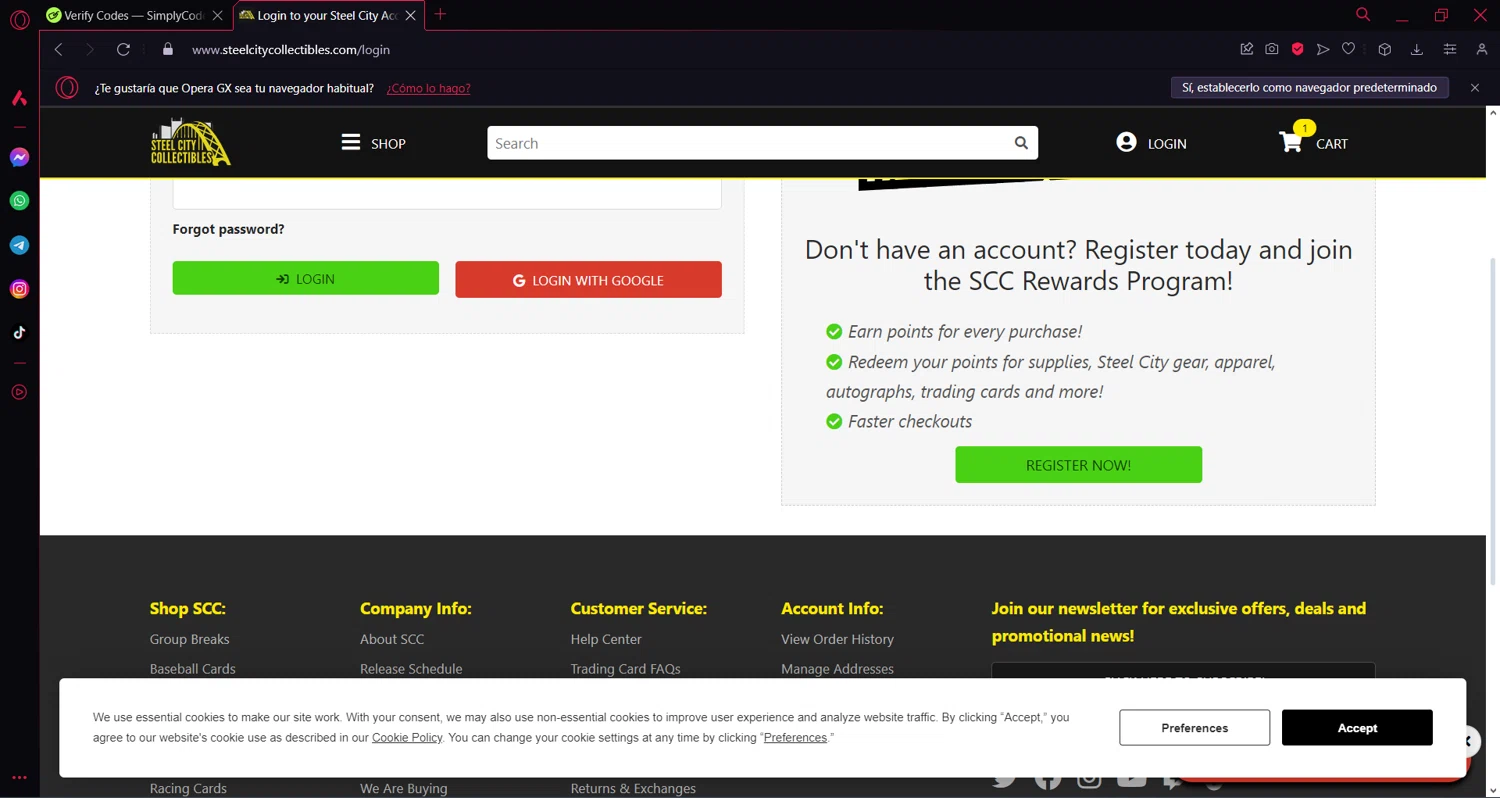Open Instagram in the sidebar
Image resolution: width=1500 pixels, height=798 pixels.
point(19,289)
